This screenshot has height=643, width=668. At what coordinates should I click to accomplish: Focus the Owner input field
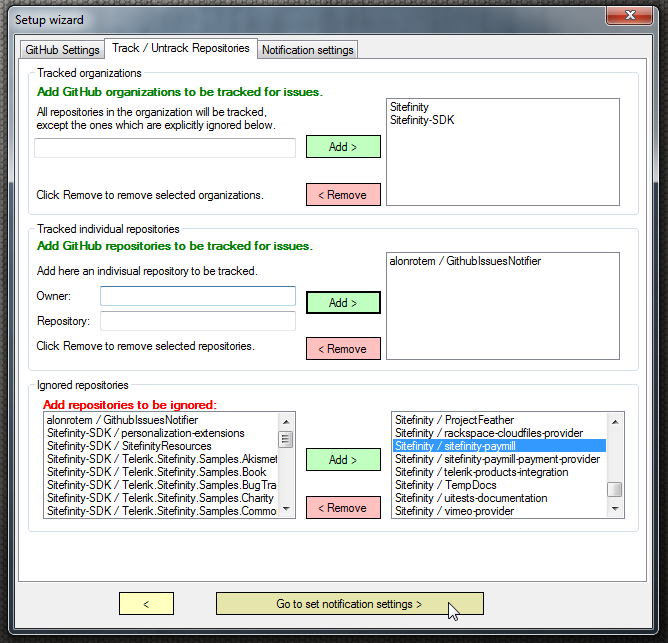198,296
